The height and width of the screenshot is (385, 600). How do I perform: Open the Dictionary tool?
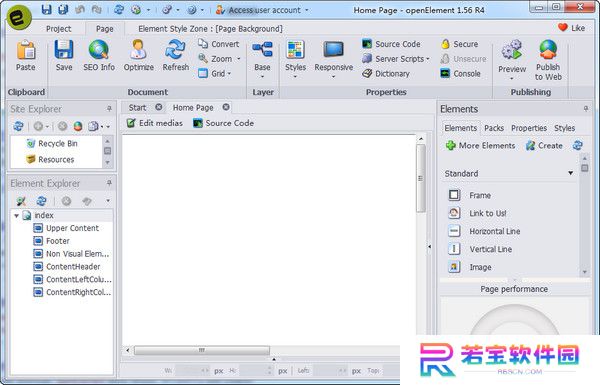tap(386, 73)
